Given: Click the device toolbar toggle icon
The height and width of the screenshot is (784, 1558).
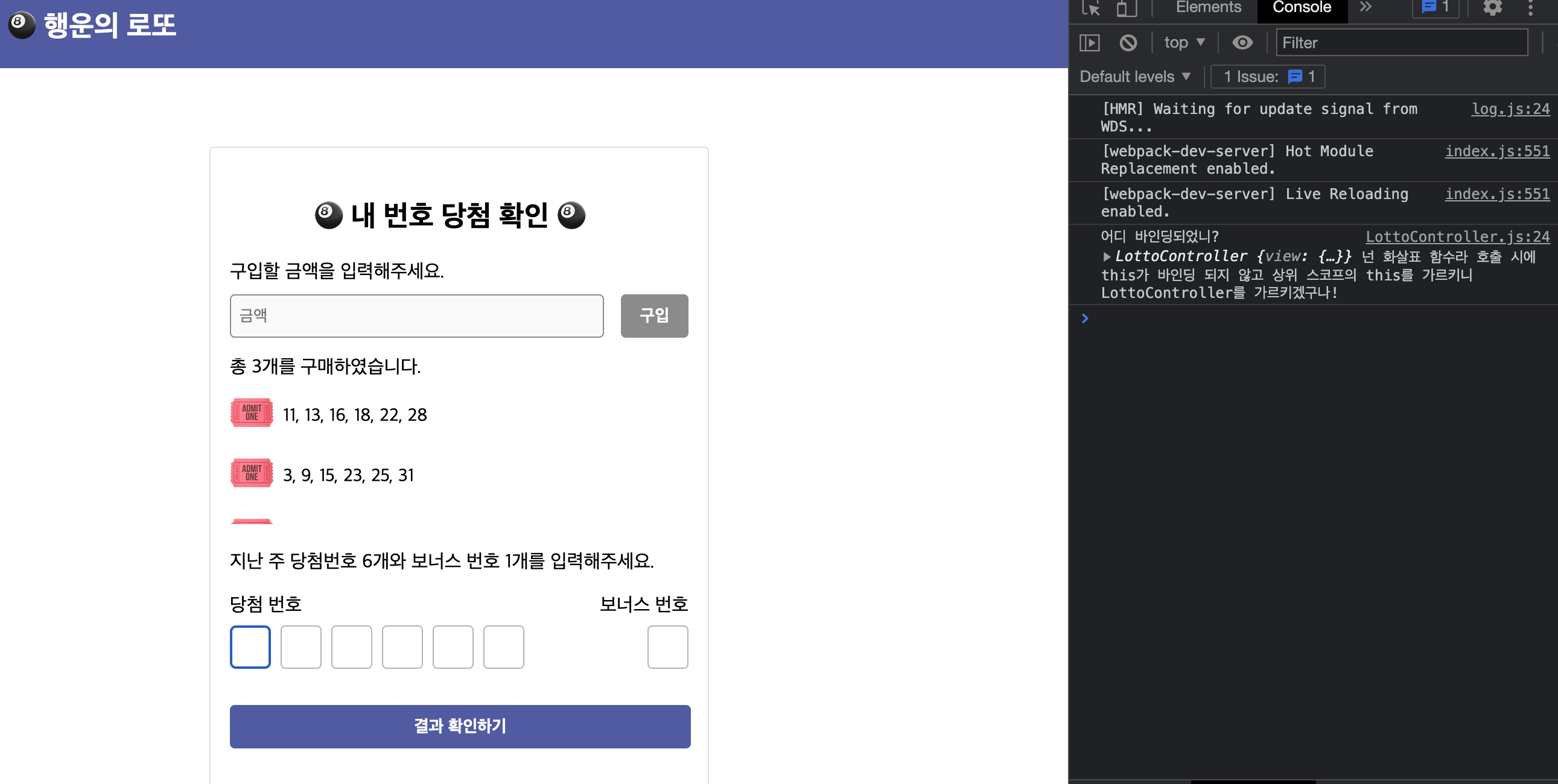Looking at the screenshot, I should [1126, 8].
